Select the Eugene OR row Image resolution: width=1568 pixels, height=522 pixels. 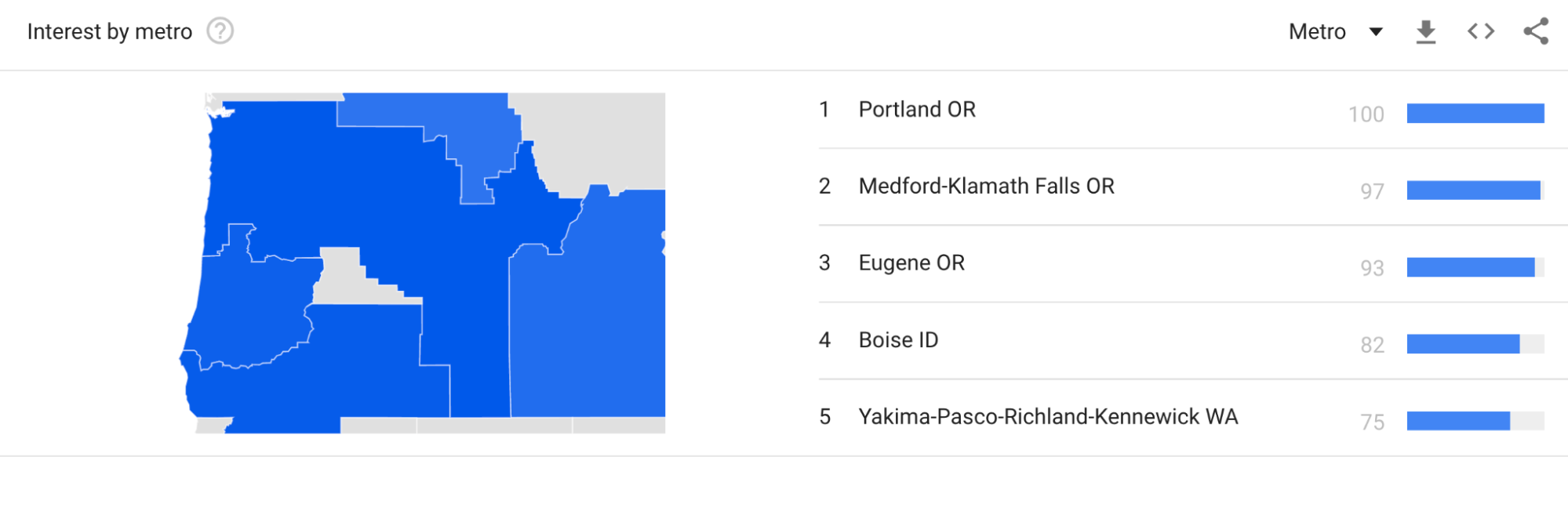point(911,263)
